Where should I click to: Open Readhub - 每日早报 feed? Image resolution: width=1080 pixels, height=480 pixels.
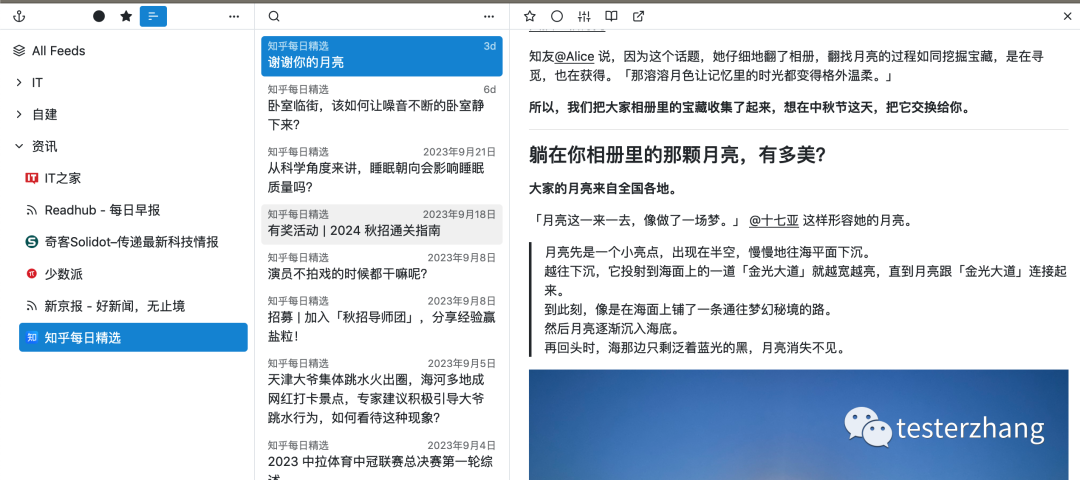(x=133, y=210)
